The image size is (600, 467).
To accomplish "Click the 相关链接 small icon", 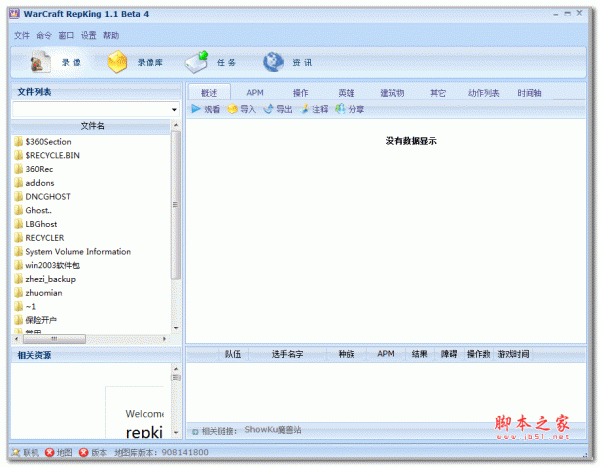I will click(x=195, y=432).
